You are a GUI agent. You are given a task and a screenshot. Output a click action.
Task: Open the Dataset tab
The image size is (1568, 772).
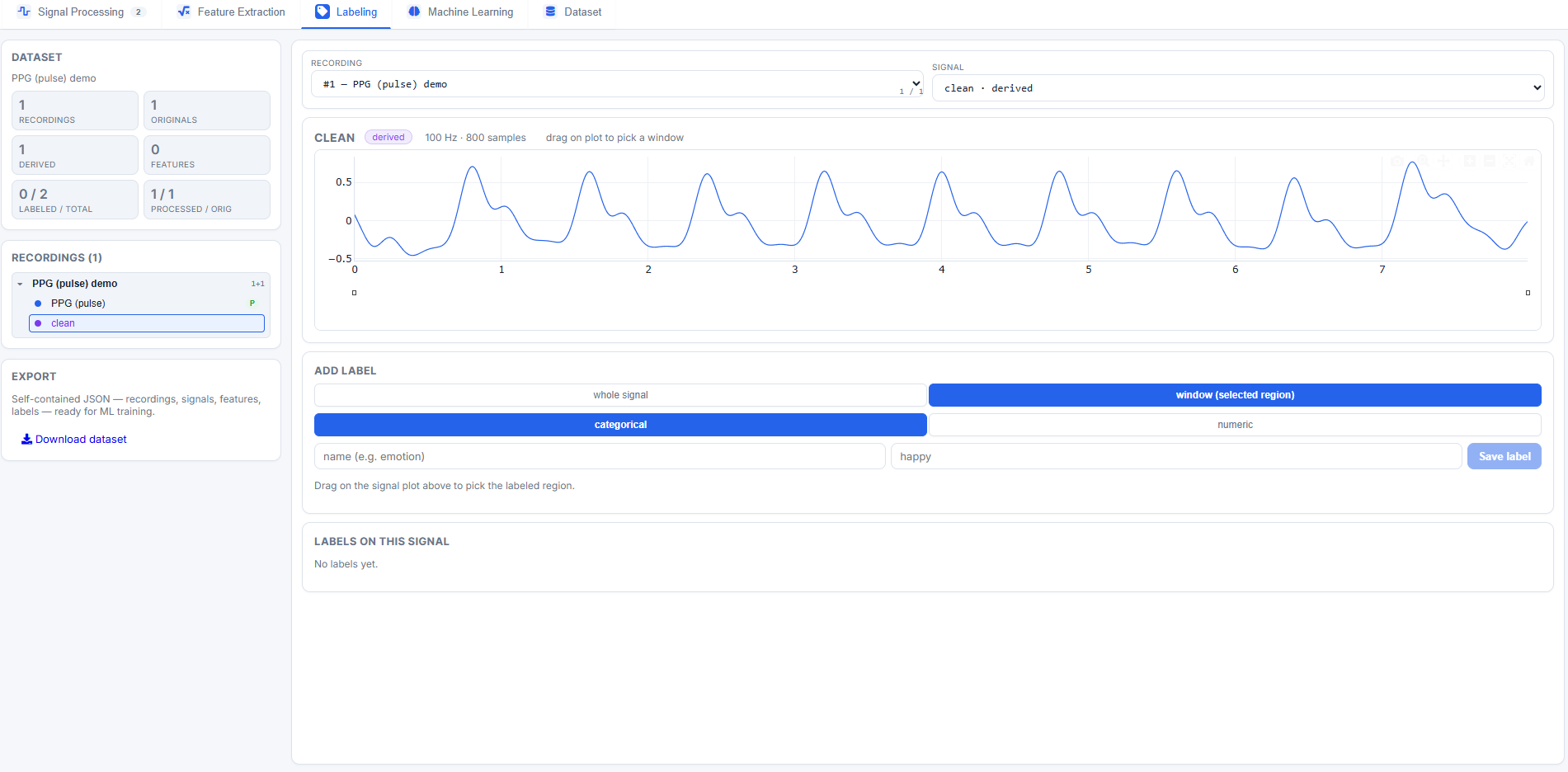(574, 12)
